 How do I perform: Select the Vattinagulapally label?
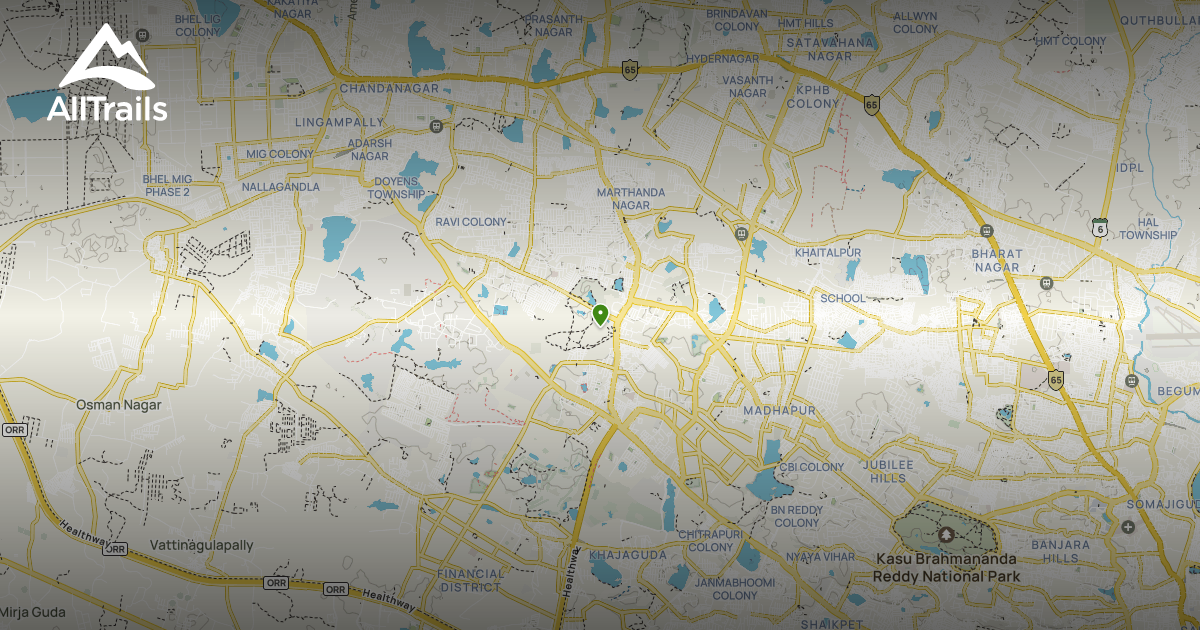point(201,545)
